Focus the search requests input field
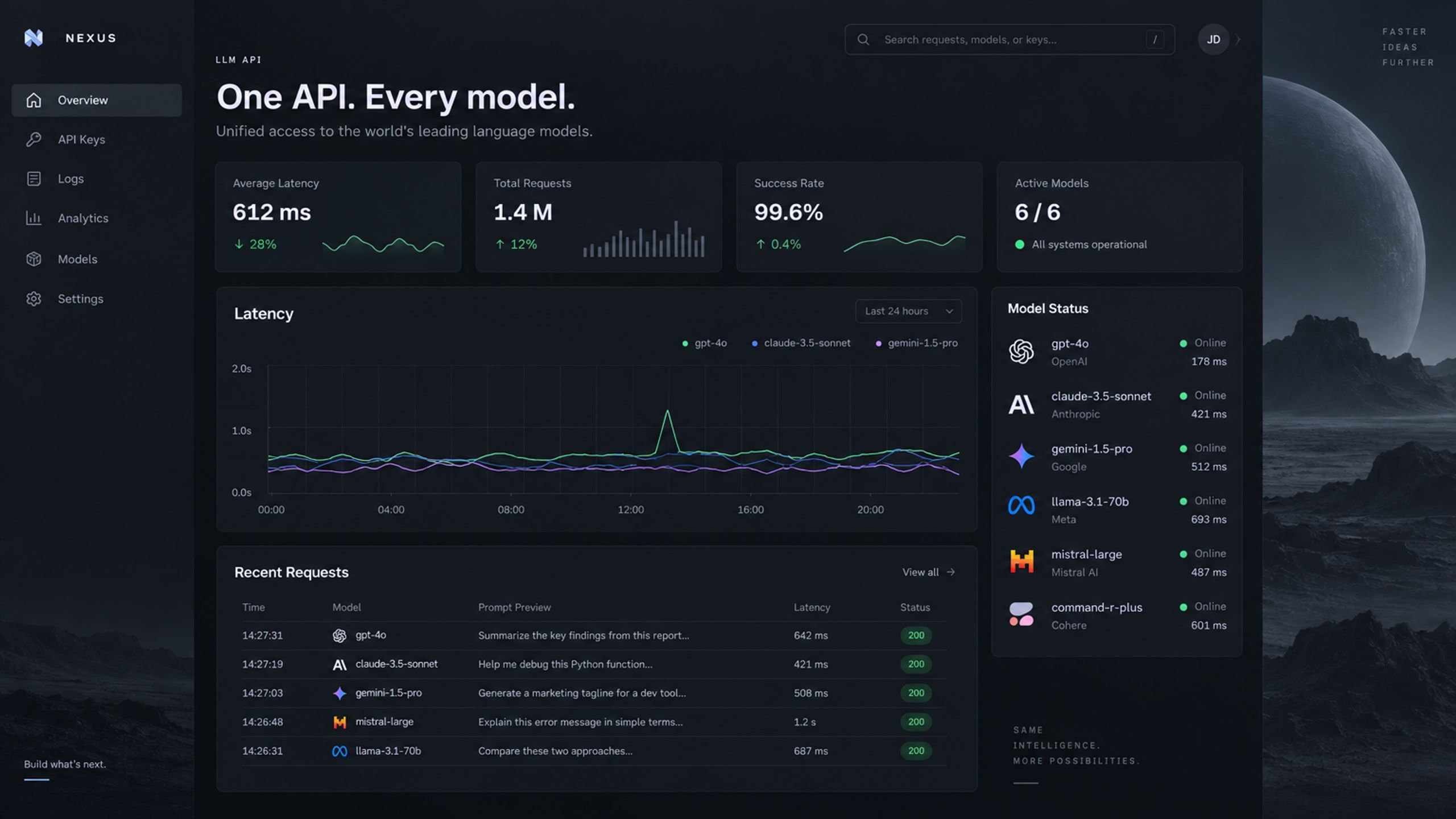The image size is (1456, 819). [1010, 39]
